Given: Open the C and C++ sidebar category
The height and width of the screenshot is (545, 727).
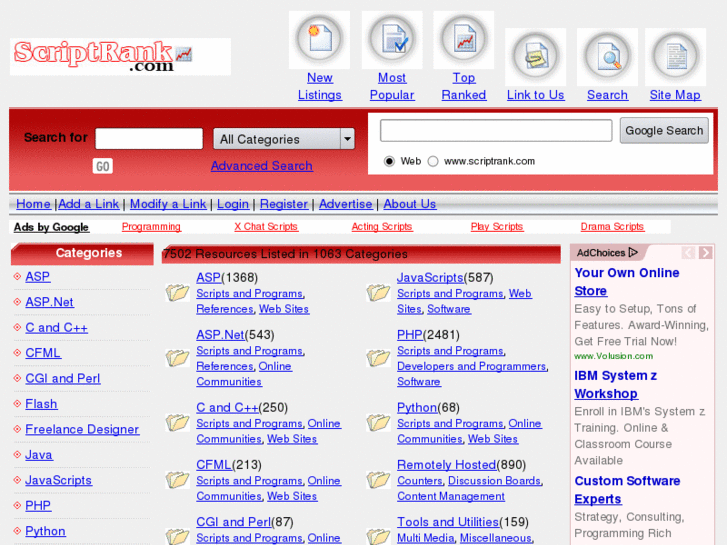Looking at the screenshot, I should tap(56, 327).
